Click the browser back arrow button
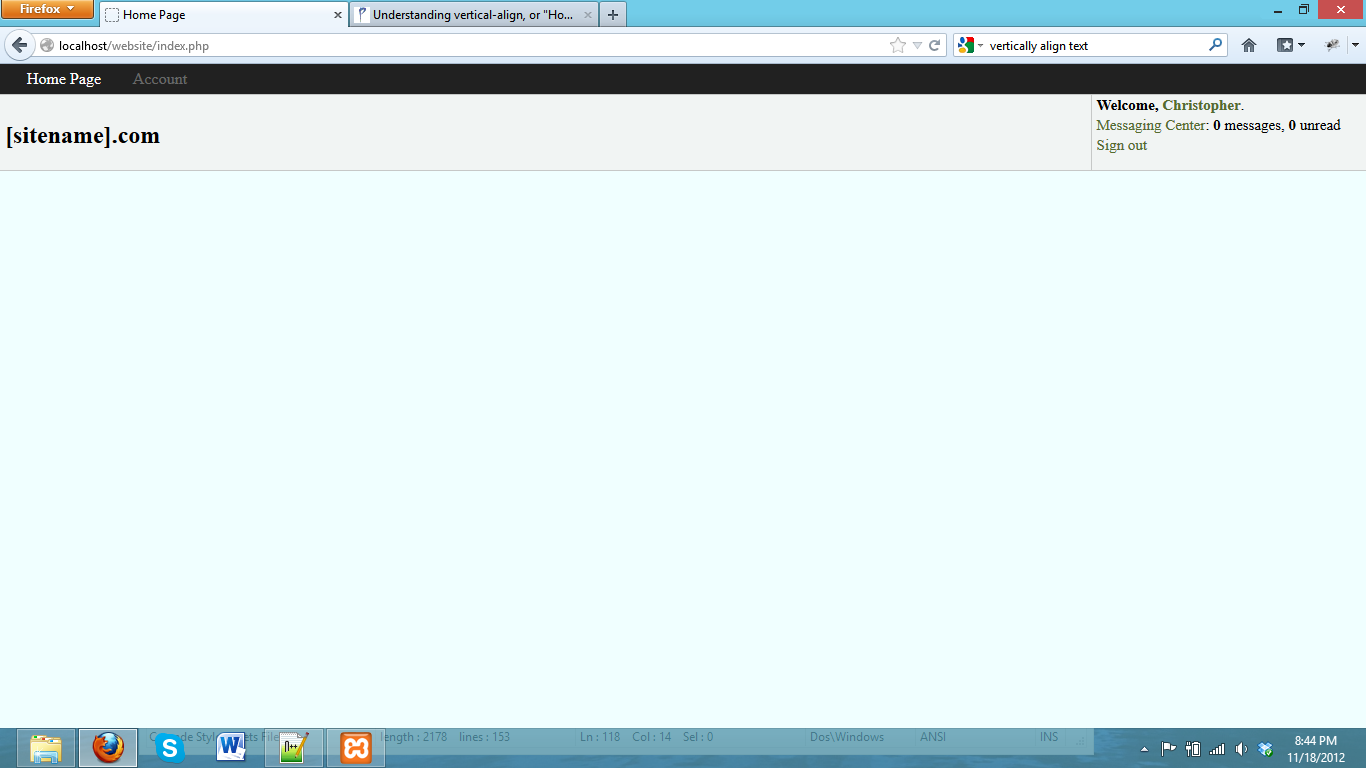1366x768 pixels. click(x=19, y=45)
